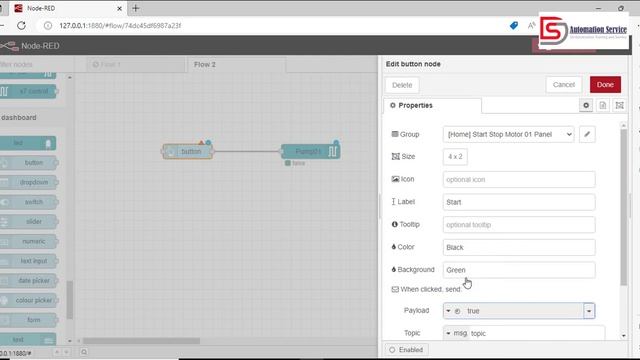Viewport: 640px width, 360px height.
Task: Click the canvas horizontal scrollbar
Action: (141, 341)
